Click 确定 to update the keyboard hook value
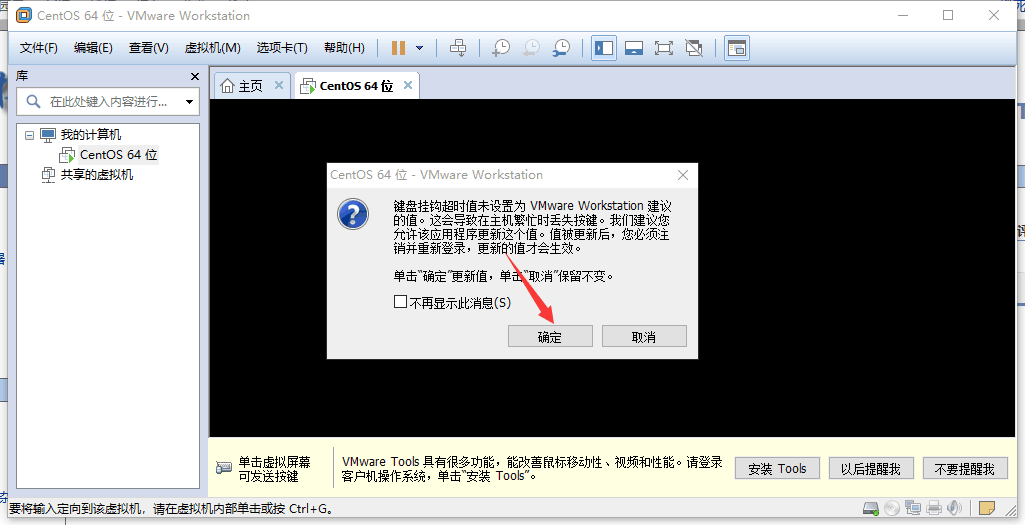The width and height of the screenshot is (1025, 525). 550,337
